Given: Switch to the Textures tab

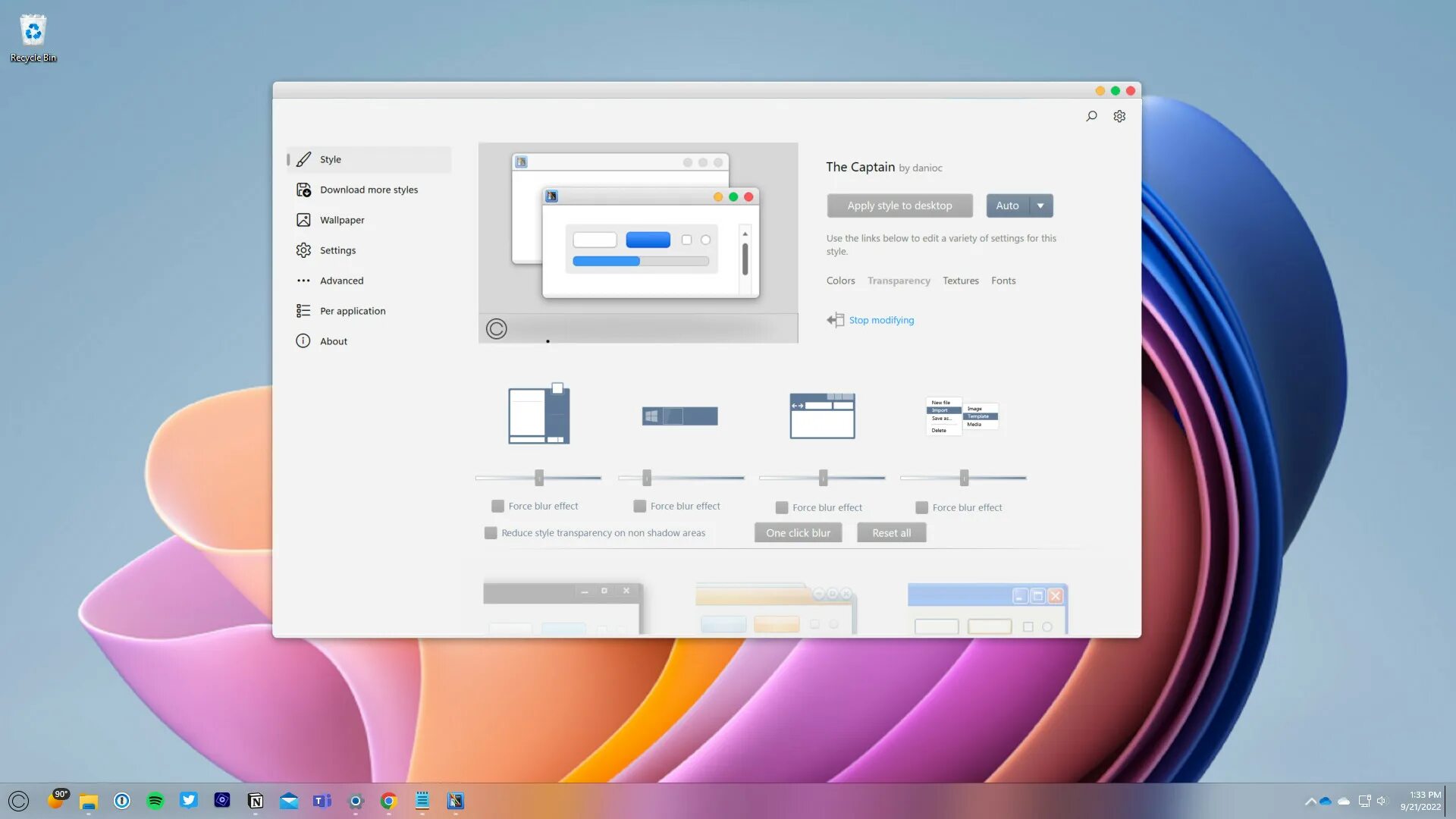Looking at the screenshot, I should click(x=960, y=281).
